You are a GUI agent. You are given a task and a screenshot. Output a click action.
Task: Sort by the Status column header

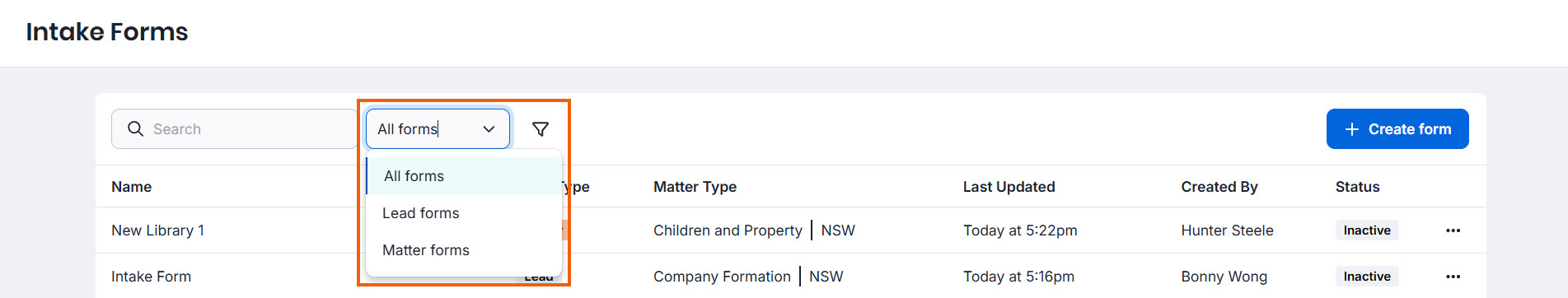click(1357, 187)
